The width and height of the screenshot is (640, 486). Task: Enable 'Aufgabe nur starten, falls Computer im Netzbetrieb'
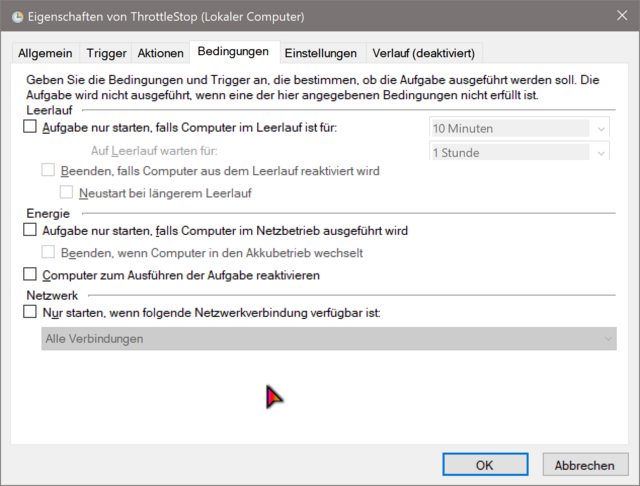click(30, 230)
